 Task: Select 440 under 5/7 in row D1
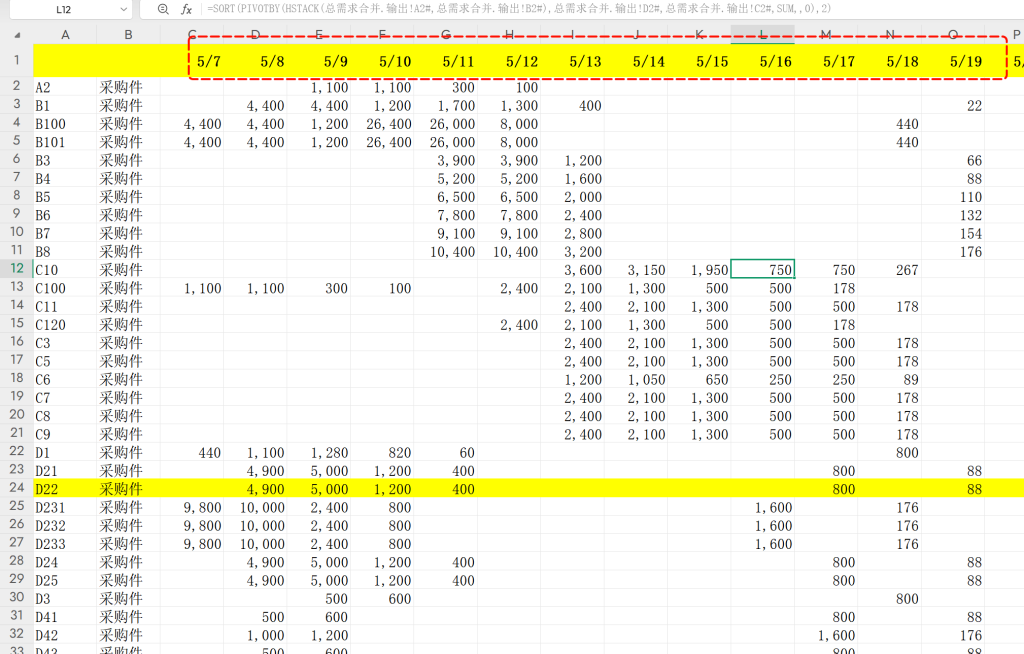[191, 453]
